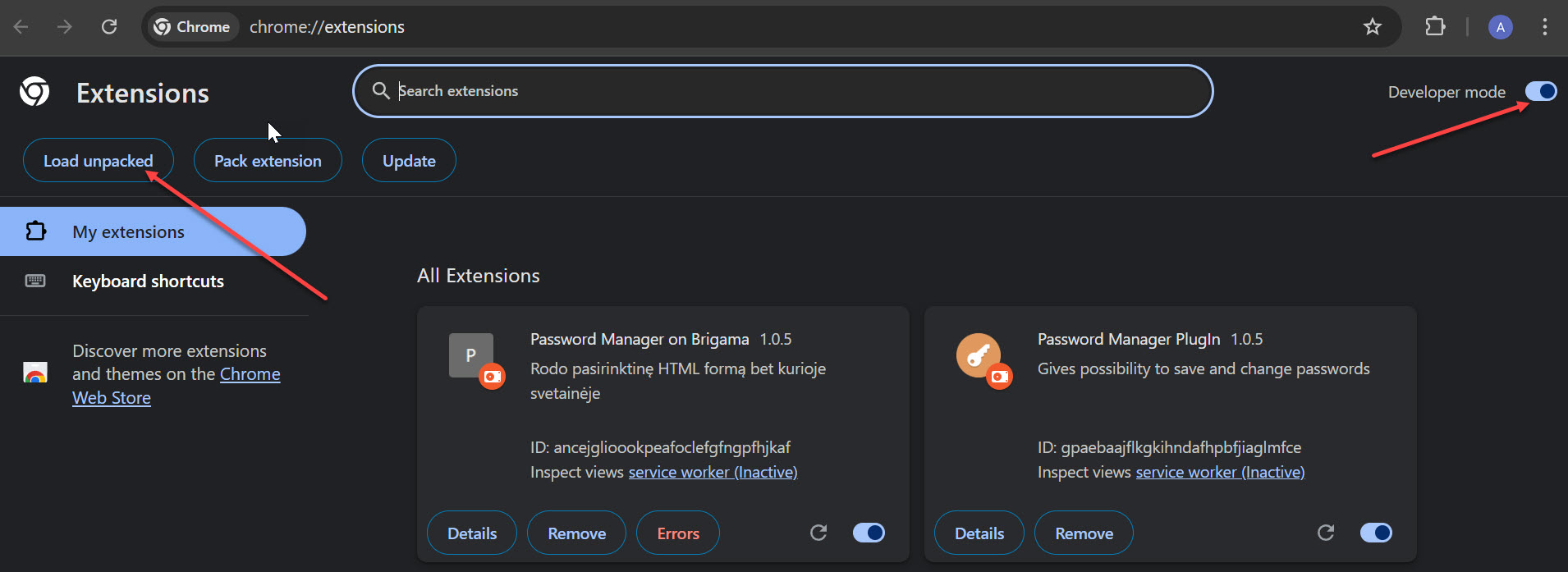1568x572 pixels.
Task: Click Load unpacked button
Action: tap(99, 161)
